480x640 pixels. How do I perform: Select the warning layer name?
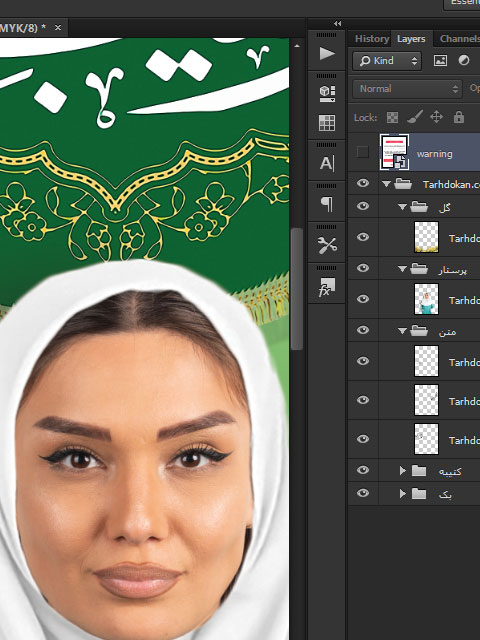click(434, 154)
